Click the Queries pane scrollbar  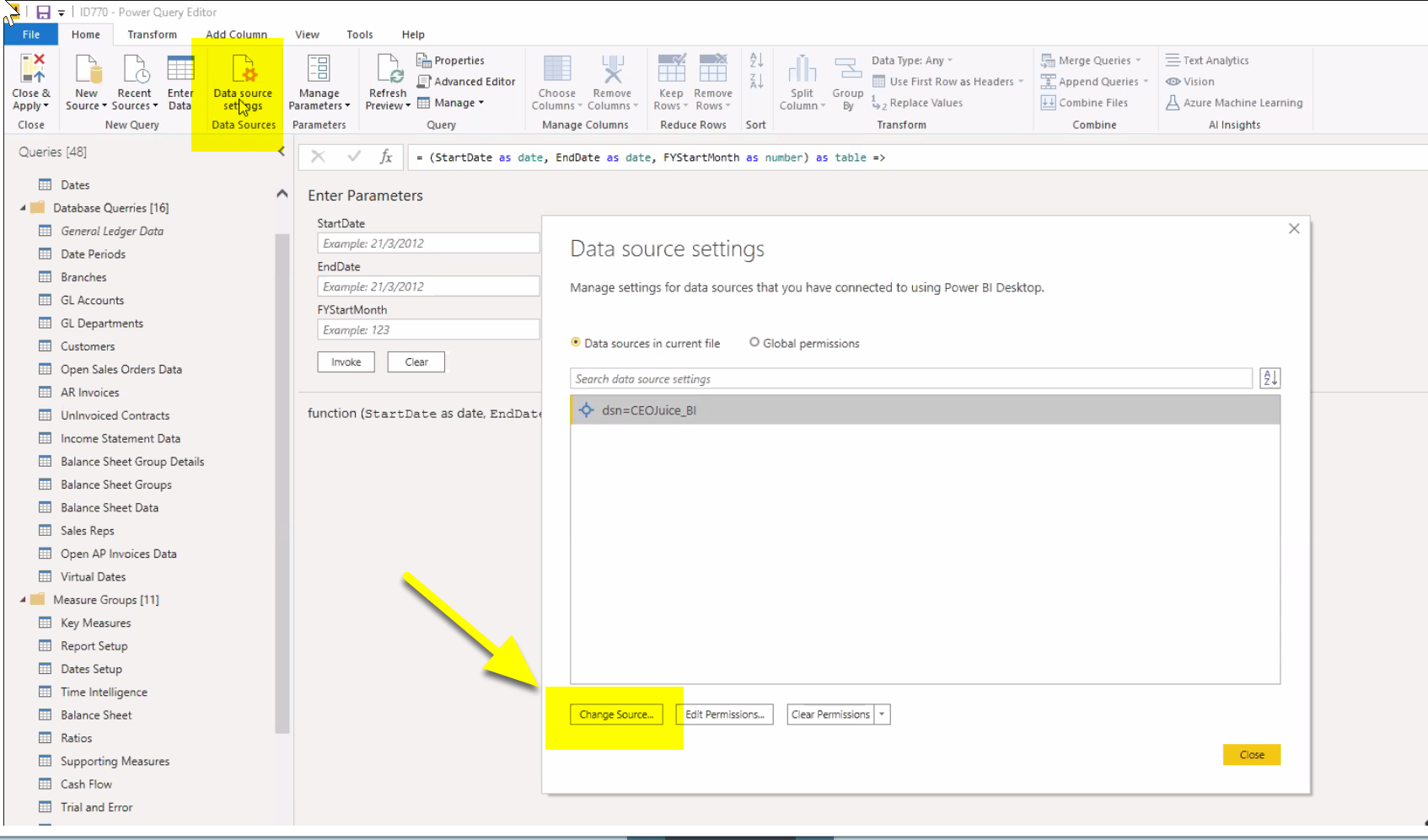click(x=282, y=483)
